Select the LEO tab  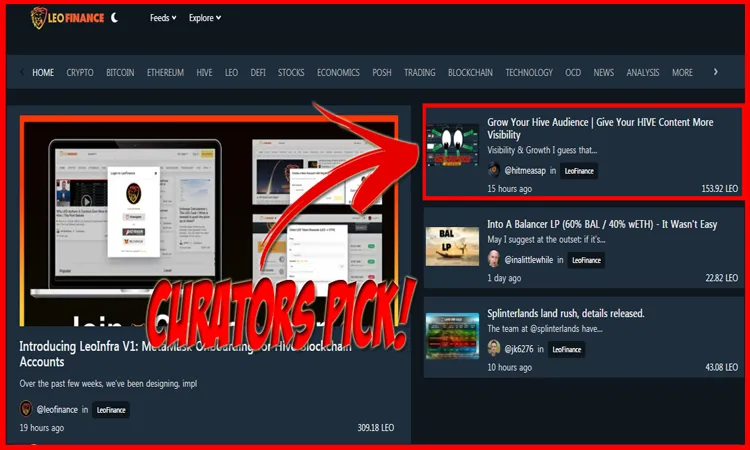(x=232, y=73)
